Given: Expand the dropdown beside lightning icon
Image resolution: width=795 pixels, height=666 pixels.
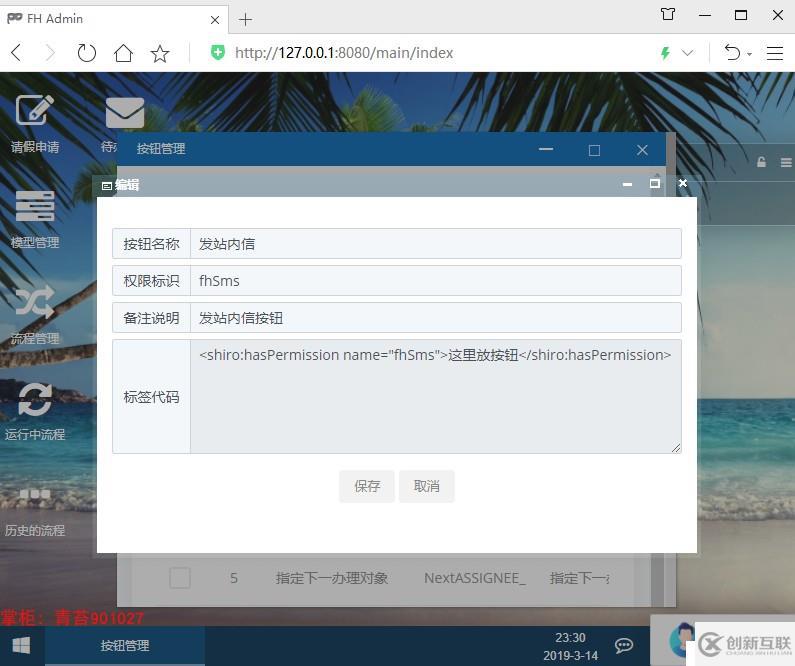Looking at the screenshot, I should pyautogui.click(x=688, y=53).
